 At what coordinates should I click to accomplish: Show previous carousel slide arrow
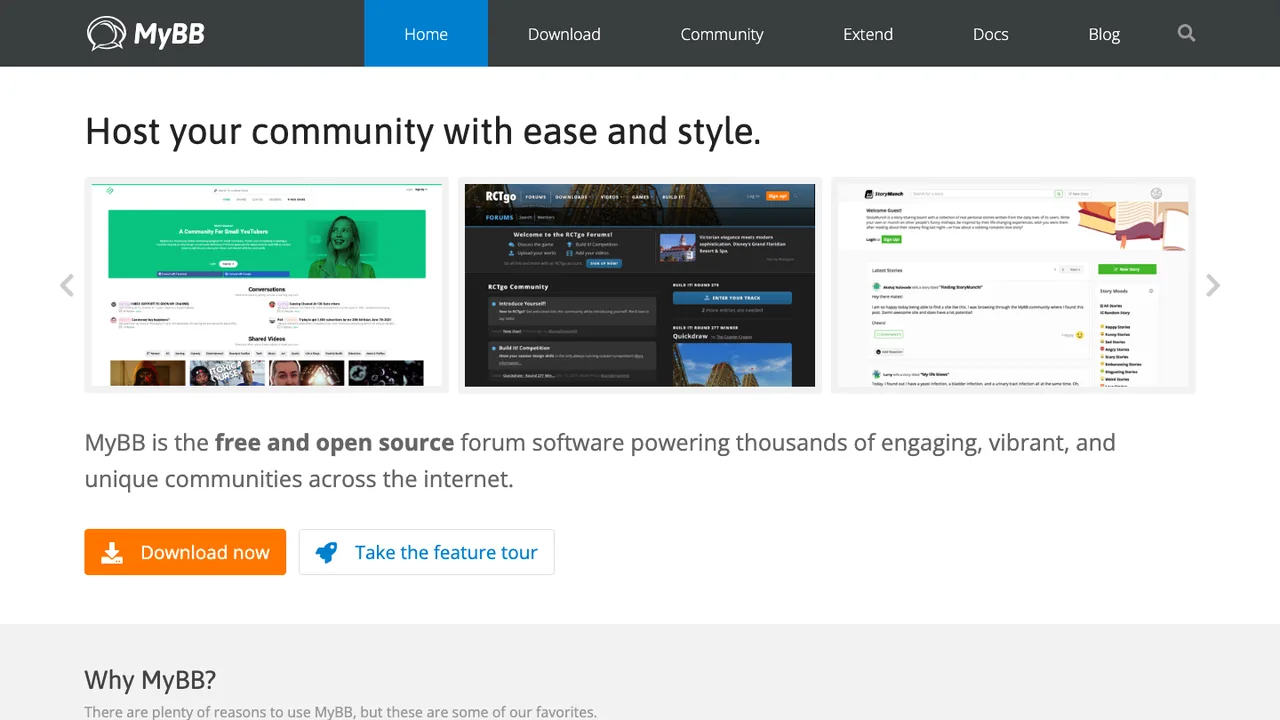[67, 286]
